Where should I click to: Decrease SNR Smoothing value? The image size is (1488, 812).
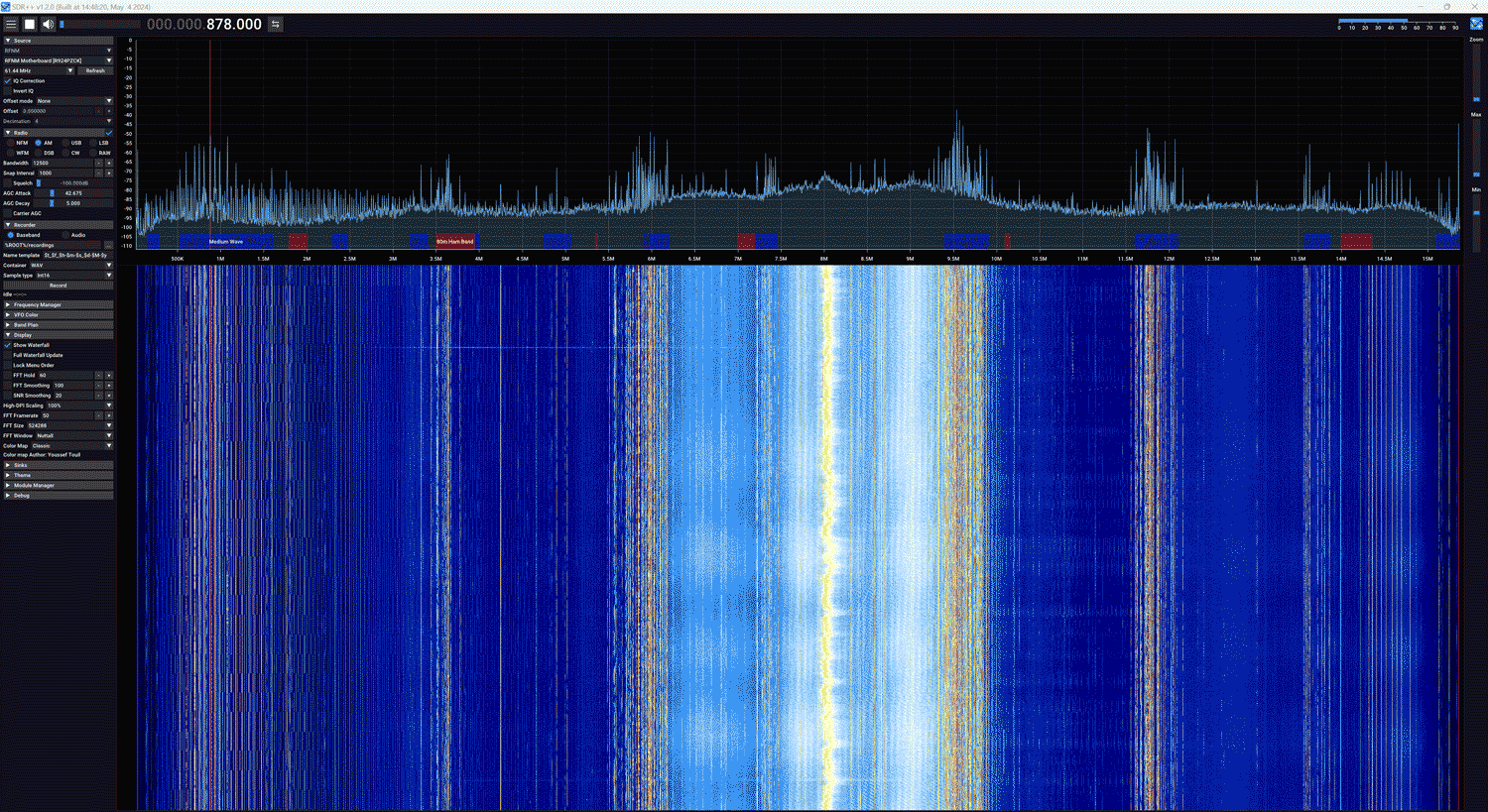(x=98, y=395)
